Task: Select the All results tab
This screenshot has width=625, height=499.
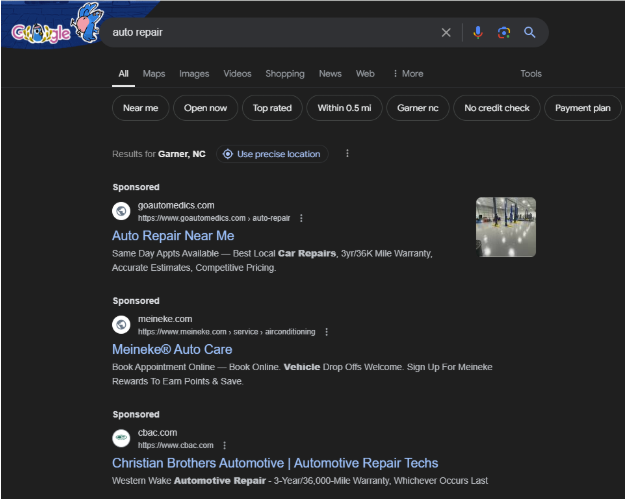Action: 124,74
